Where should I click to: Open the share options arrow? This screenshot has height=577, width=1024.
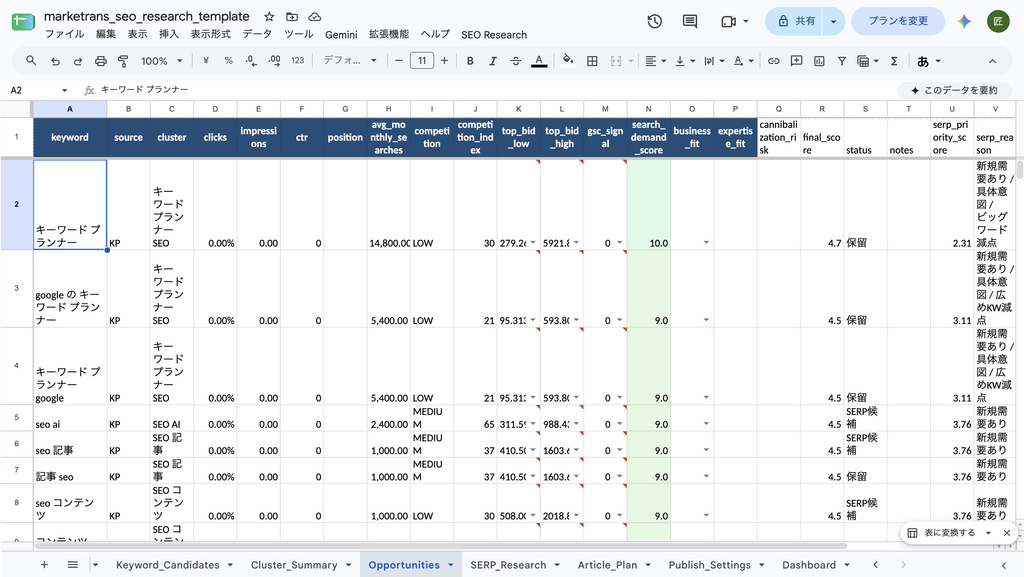pos(833,22)
